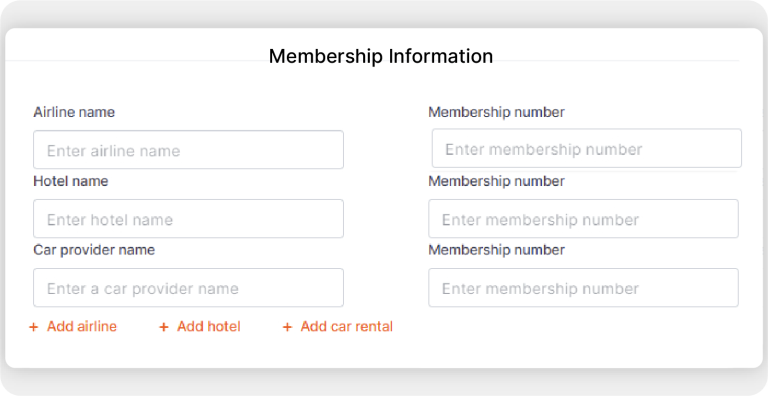Screen dimensions: 768x396
Task: Click the membership number field for airline
Action: tap(587, 148)
